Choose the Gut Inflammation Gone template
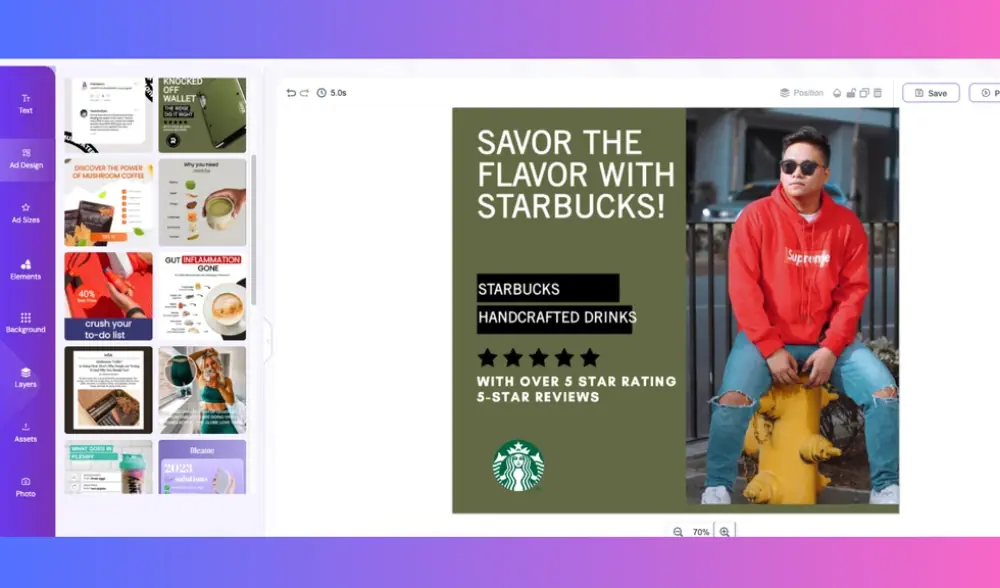The width and height of the screenshot is (1000, 588). 202,296
